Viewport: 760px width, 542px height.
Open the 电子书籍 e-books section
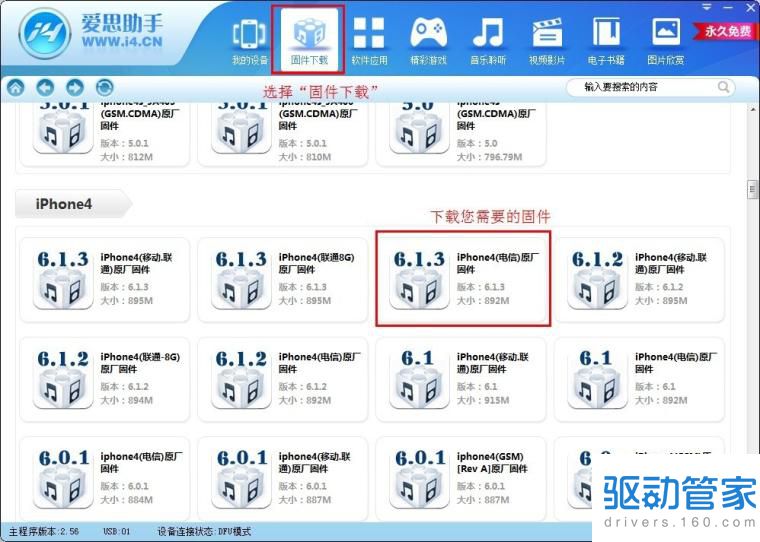[606, 41]
